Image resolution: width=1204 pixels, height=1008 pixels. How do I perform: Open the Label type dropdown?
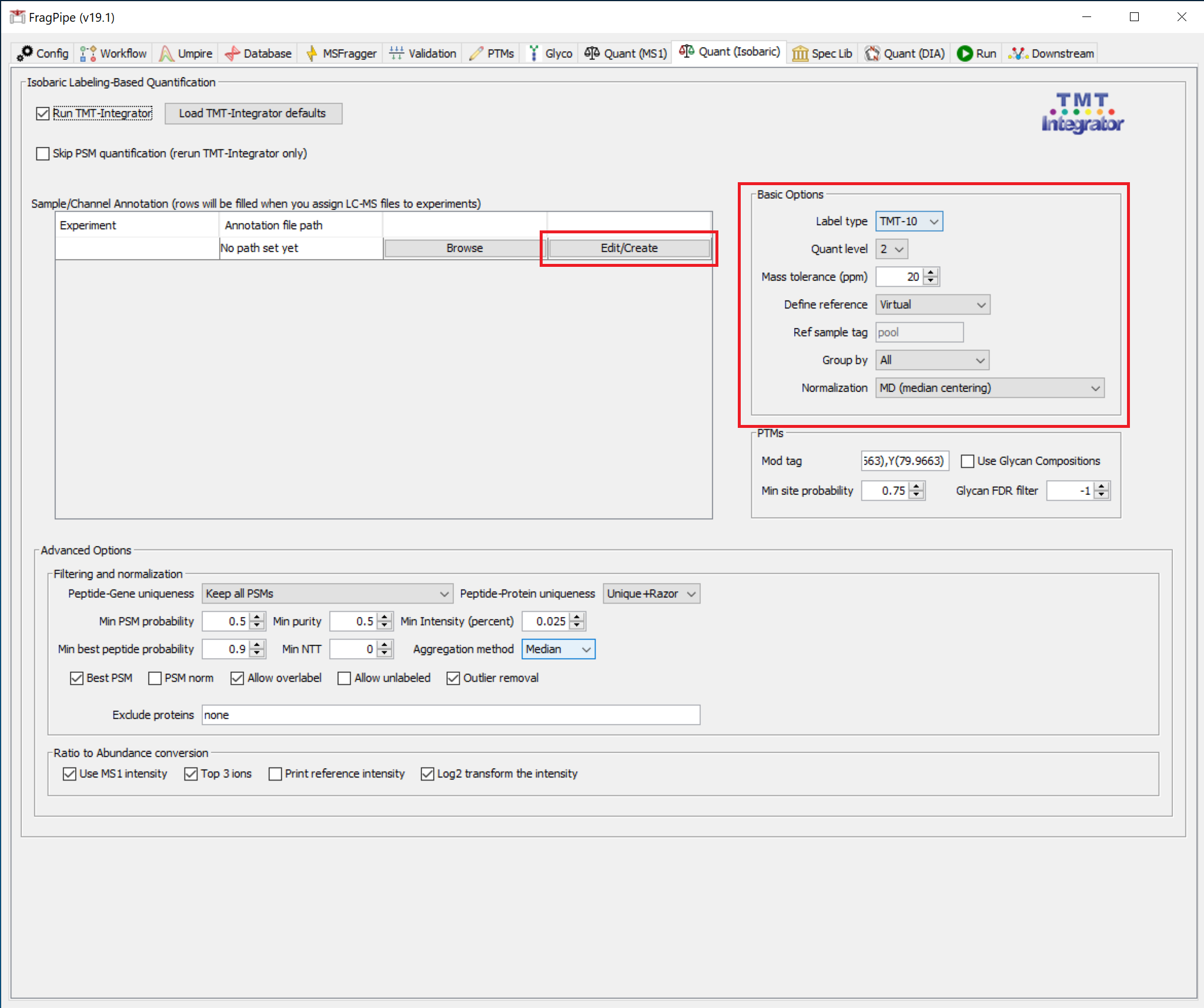coord(909,222)
